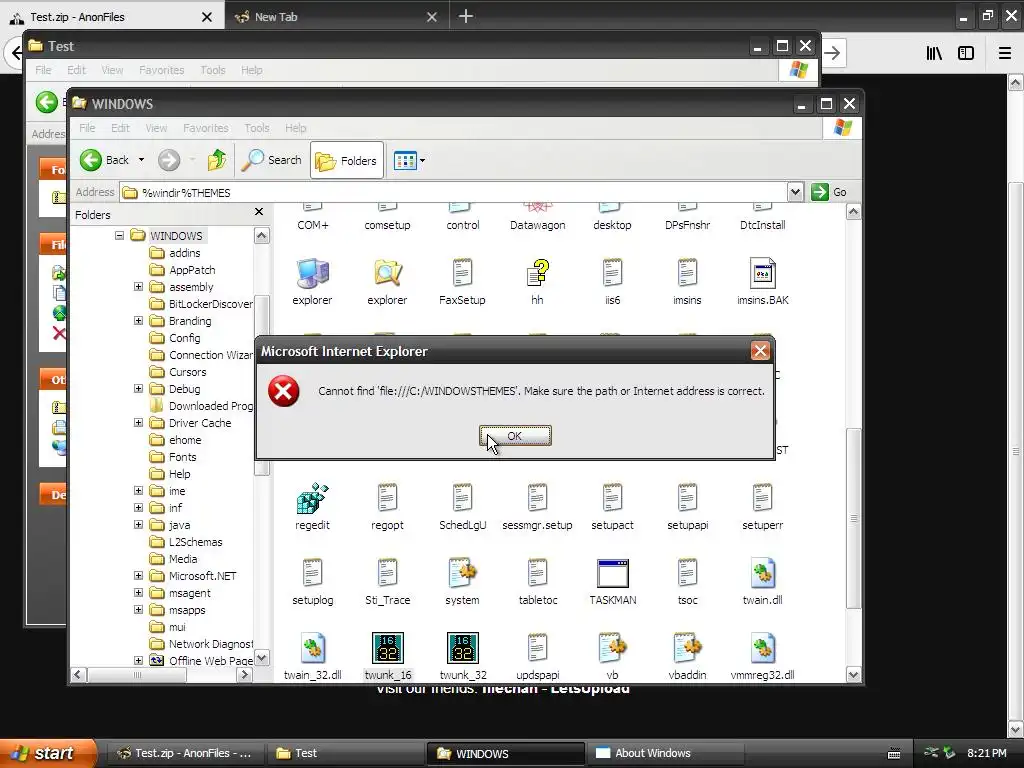Viewport: 1024px width, 768px height.
Task: Close the Microsoft Internet Explorer error dialog
Action: tap(760, 351)
